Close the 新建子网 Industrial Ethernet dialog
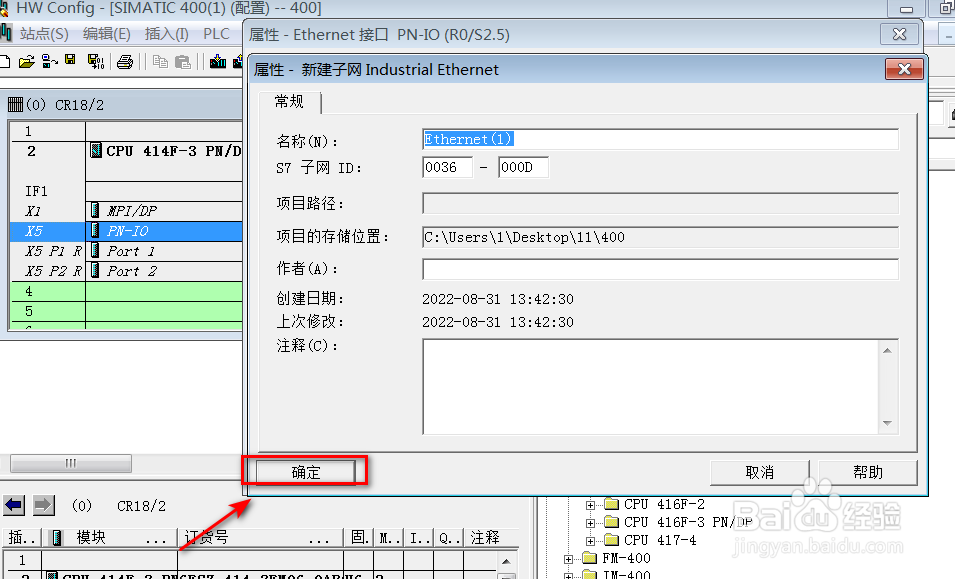This screenshot has width=955, height=579. point(904,69)
